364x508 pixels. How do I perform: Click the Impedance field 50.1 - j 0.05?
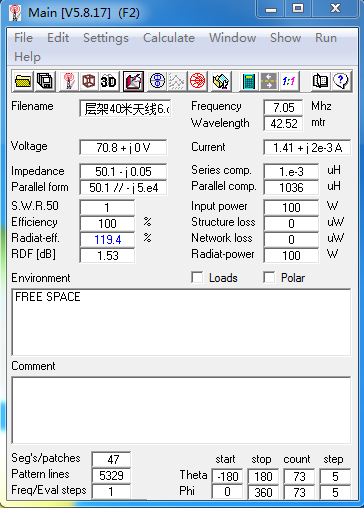tap(123, 171)
